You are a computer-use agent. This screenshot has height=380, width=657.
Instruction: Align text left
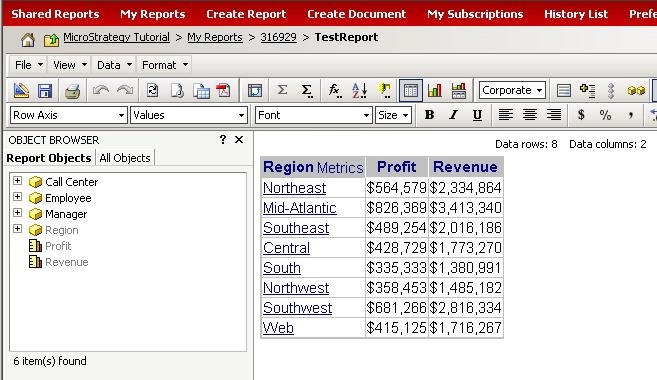click(506, 115)
